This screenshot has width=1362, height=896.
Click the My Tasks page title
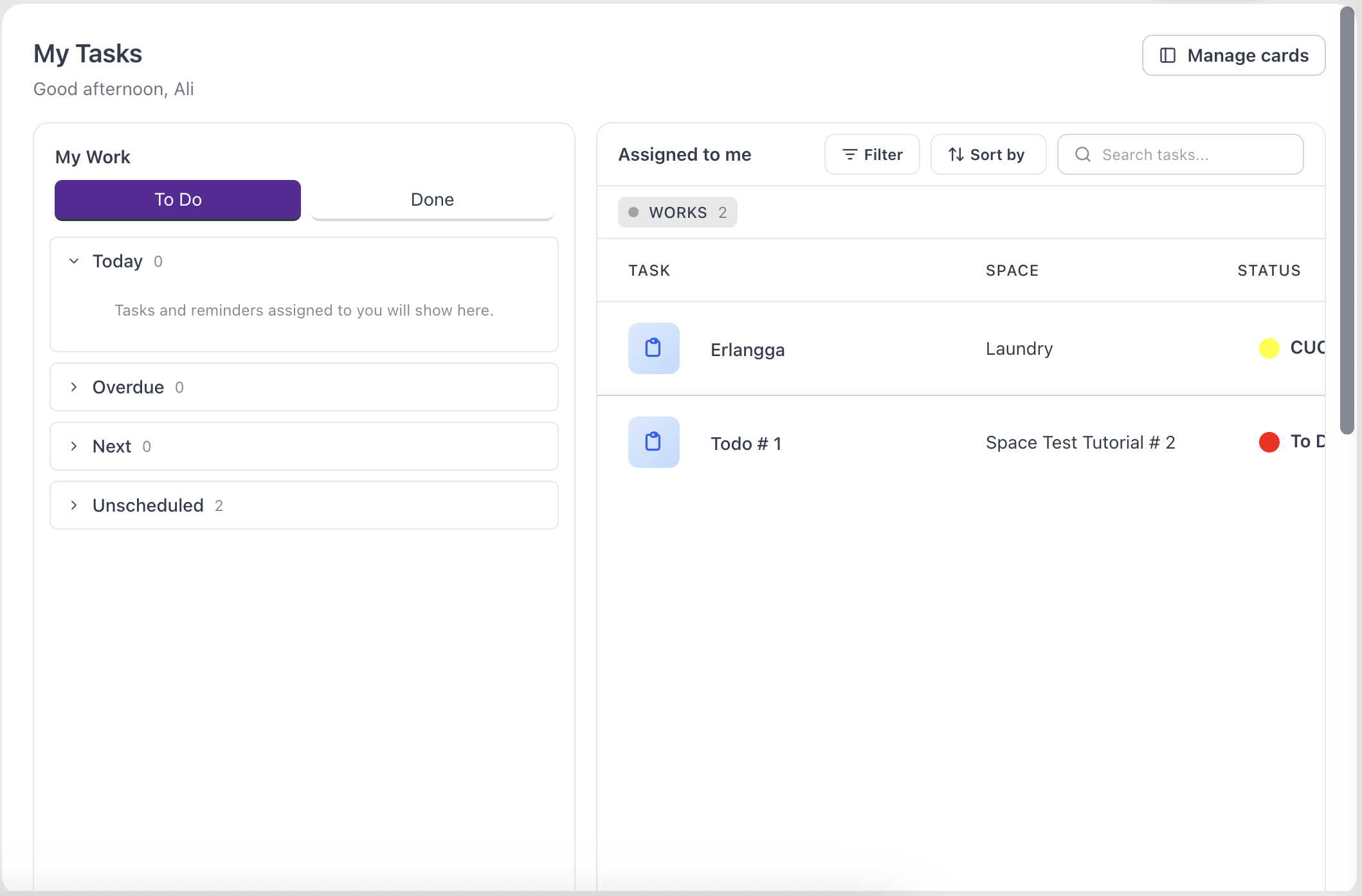87,54
